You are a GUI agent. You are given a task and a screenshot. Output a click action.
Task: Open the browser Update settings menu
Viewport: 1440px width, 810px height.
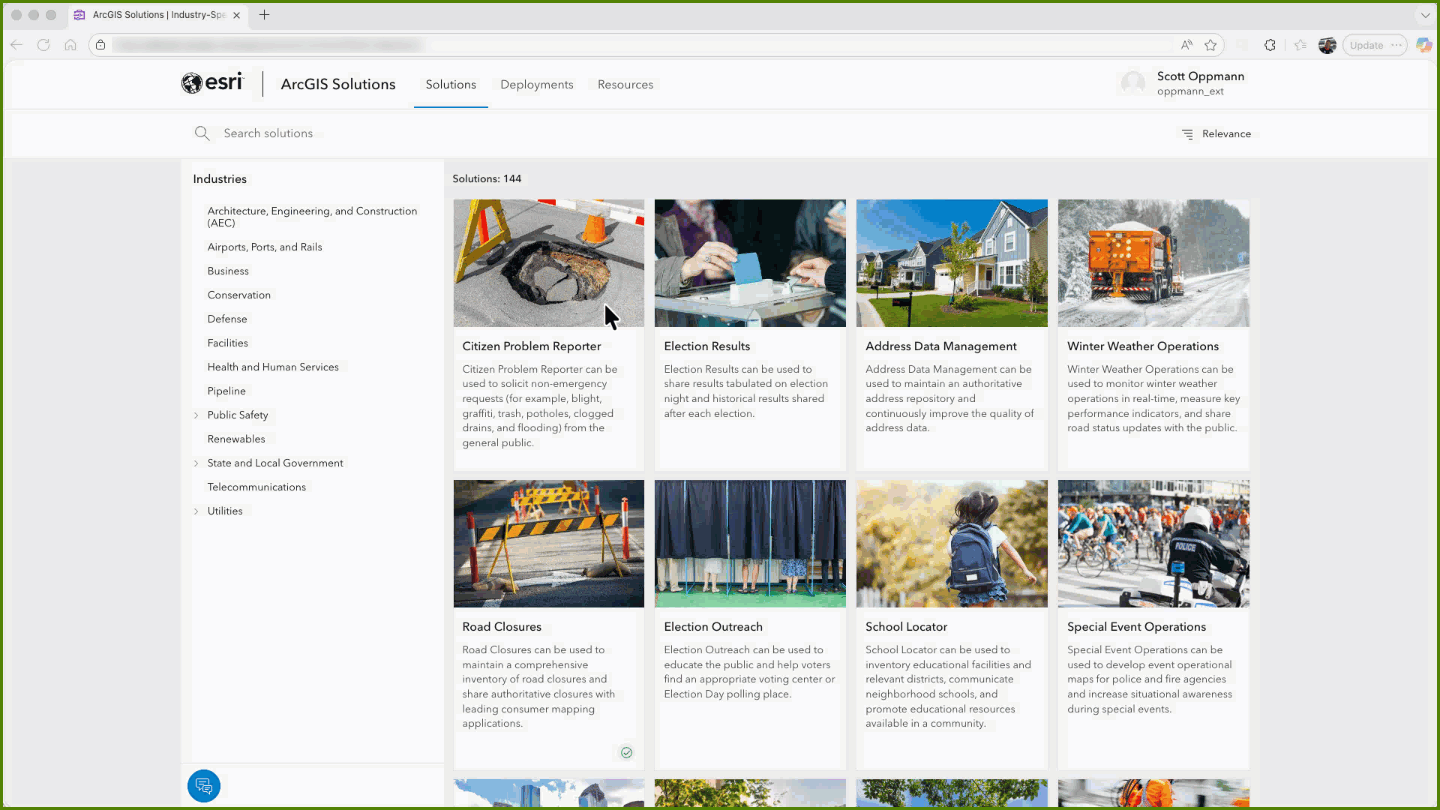tap(1376, 45)
